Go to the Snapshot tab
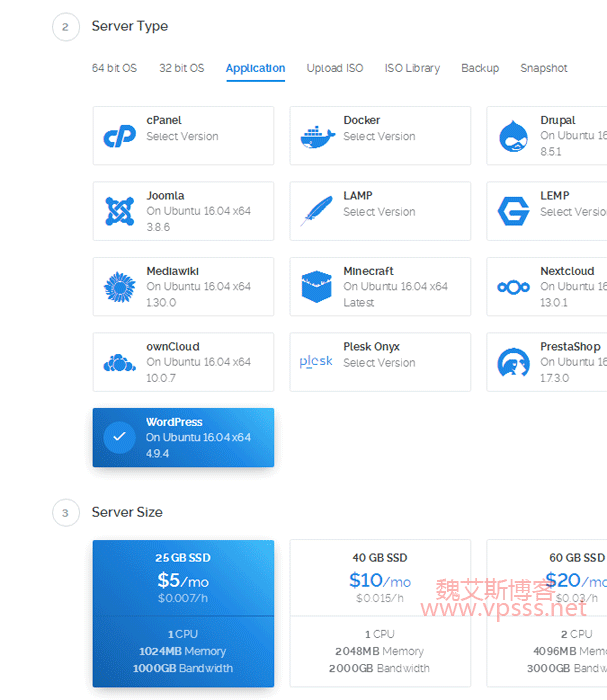Screen dimensions: 607x700 [x=543, y=68]
